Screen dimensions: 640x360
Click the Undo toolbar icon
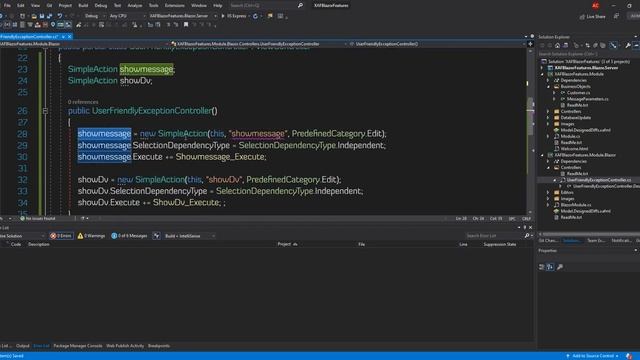(60, 16)
